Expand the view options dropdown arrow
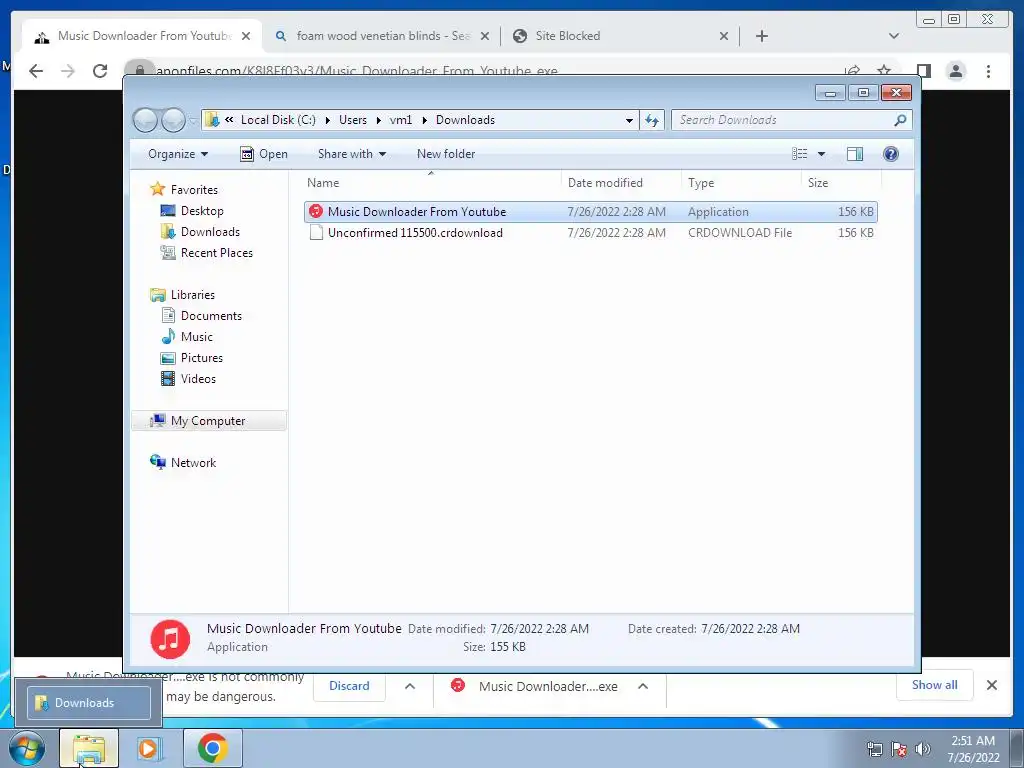 tap(822, 154)
